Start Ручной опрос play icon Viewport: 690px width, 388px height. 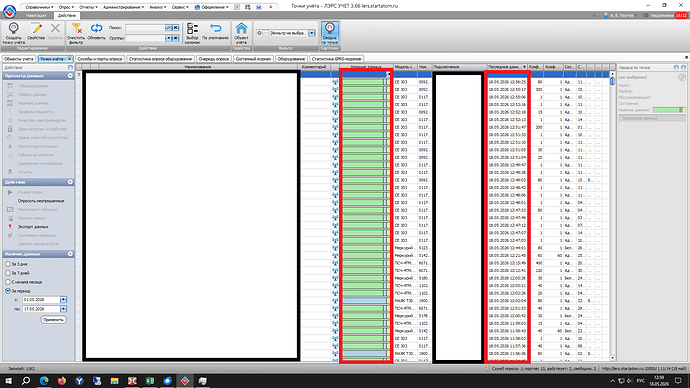pos(10,192)
